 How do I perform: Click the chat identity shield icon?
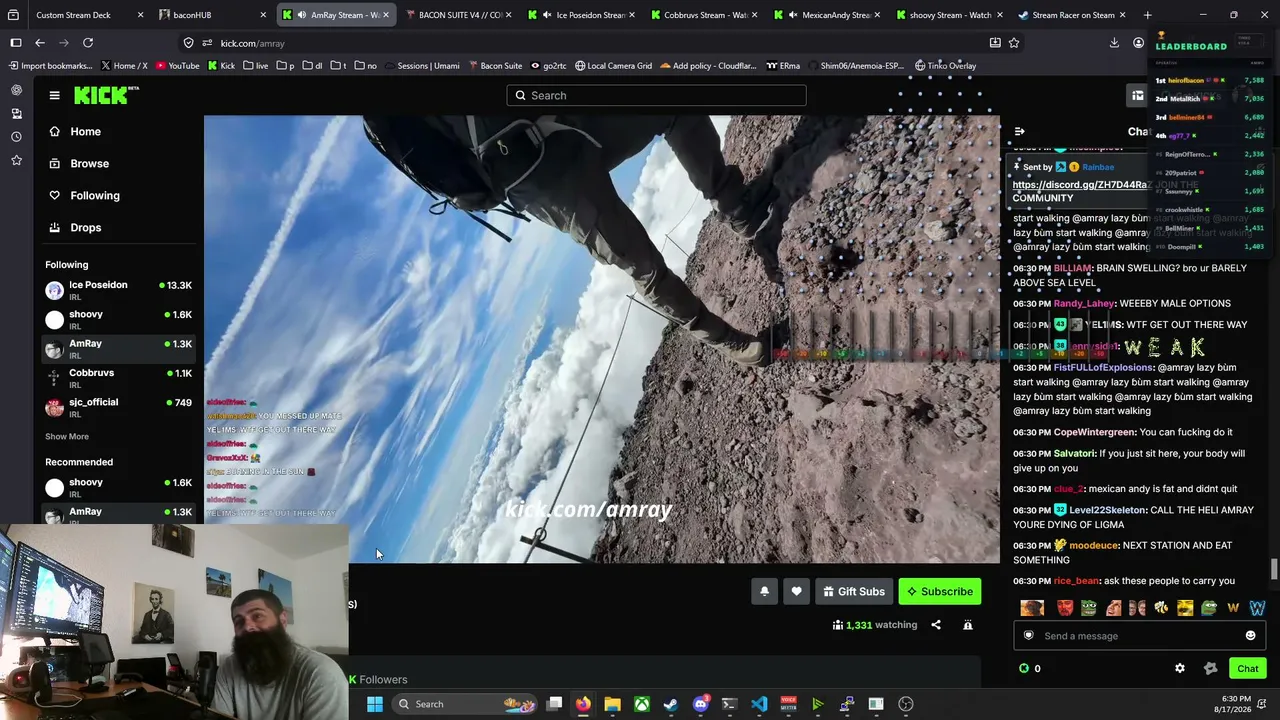tap(1028, 636)
